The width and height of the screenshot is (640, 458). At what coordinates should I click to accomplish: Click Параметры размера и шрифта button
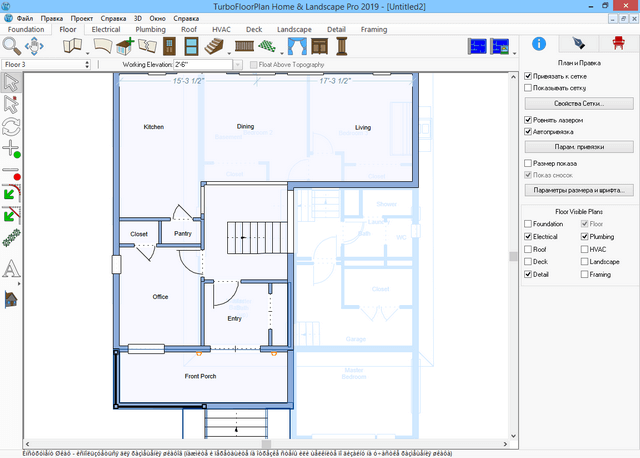click(579, 189)
